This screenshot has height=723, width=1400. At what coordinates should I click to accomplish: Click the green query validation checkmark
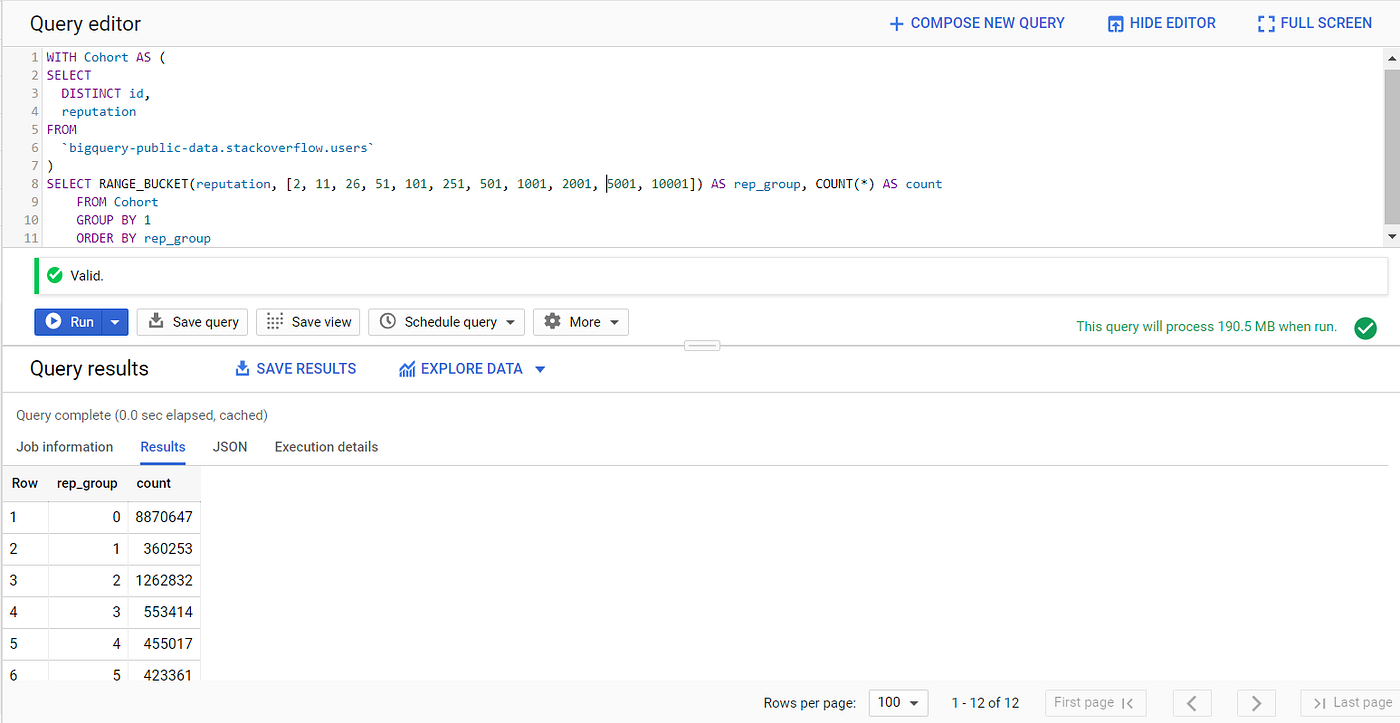[1365, 328]
